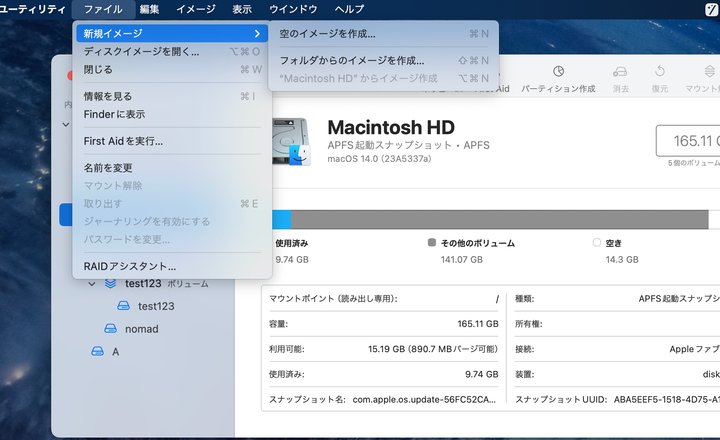The height and width of the screenshot is (440, 720).
Task: Choose Finderに表示 menu item
Action: tap(172, 114)
